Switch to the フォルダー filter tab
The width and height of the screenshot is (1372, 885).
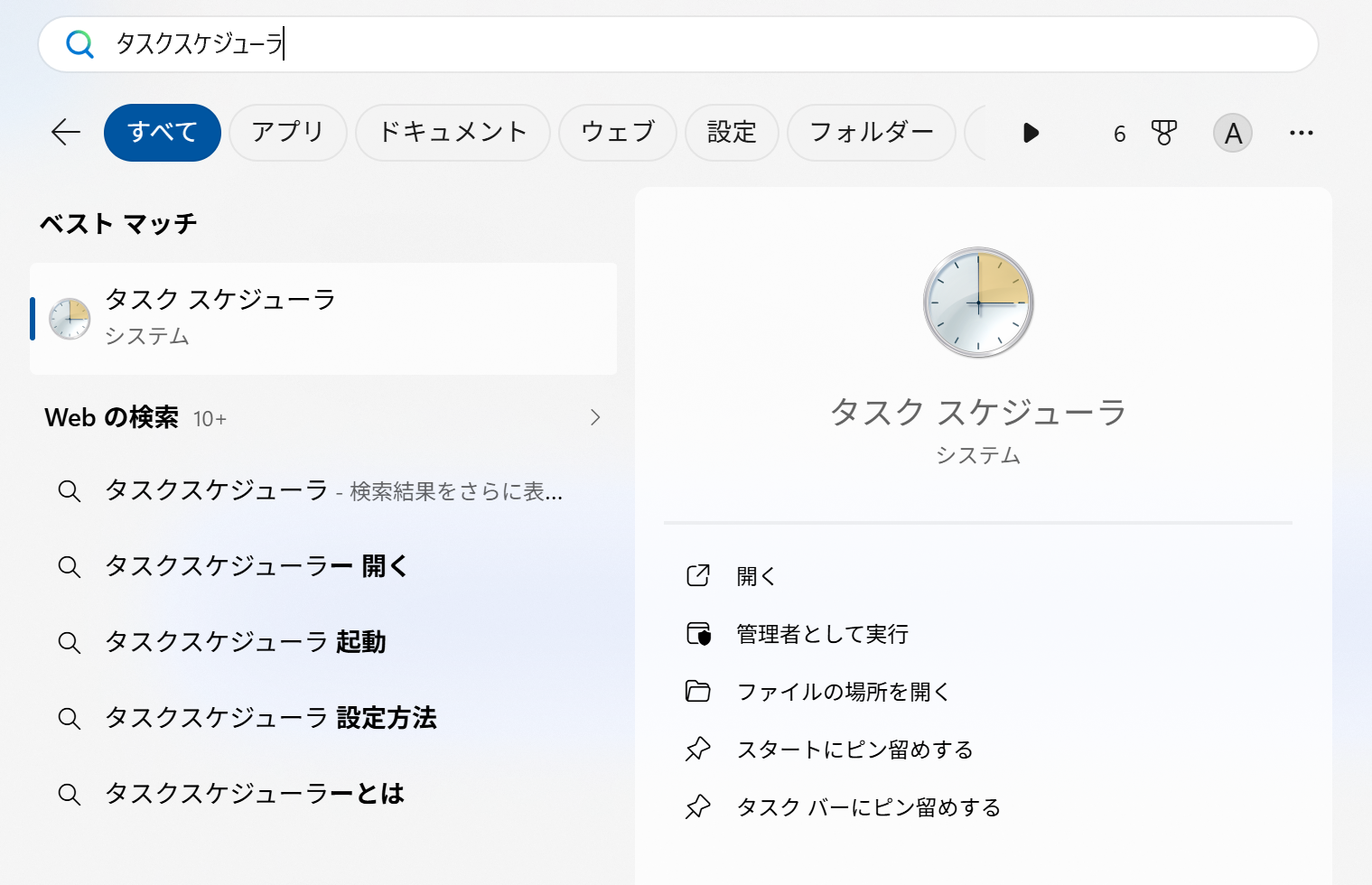click(872, 133)
